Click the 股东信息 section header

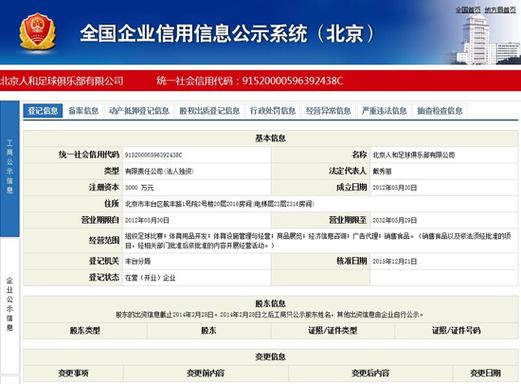(270, 303)
